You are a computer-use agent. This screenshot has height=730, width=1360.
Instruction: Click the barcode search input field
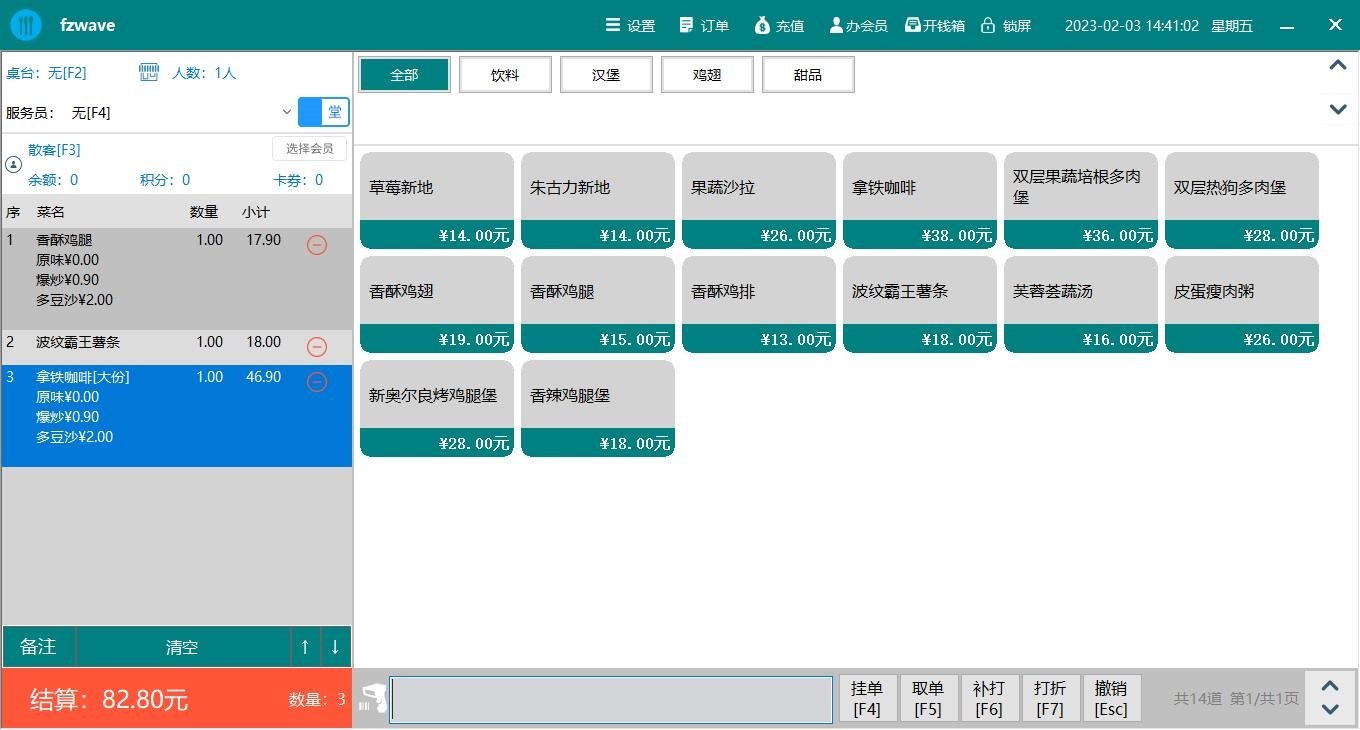coord(611,699)
